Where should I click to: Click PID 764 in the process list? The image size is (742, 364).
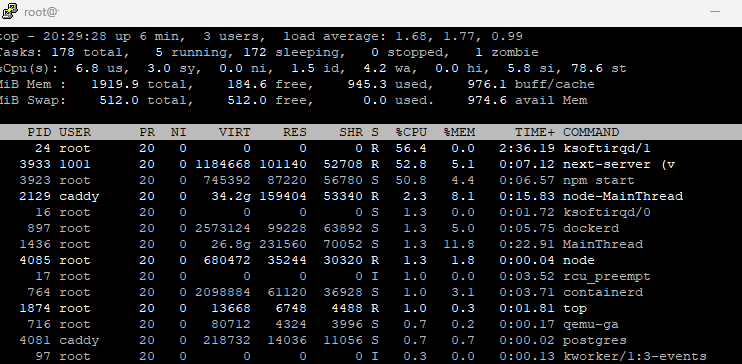point(39,292)
